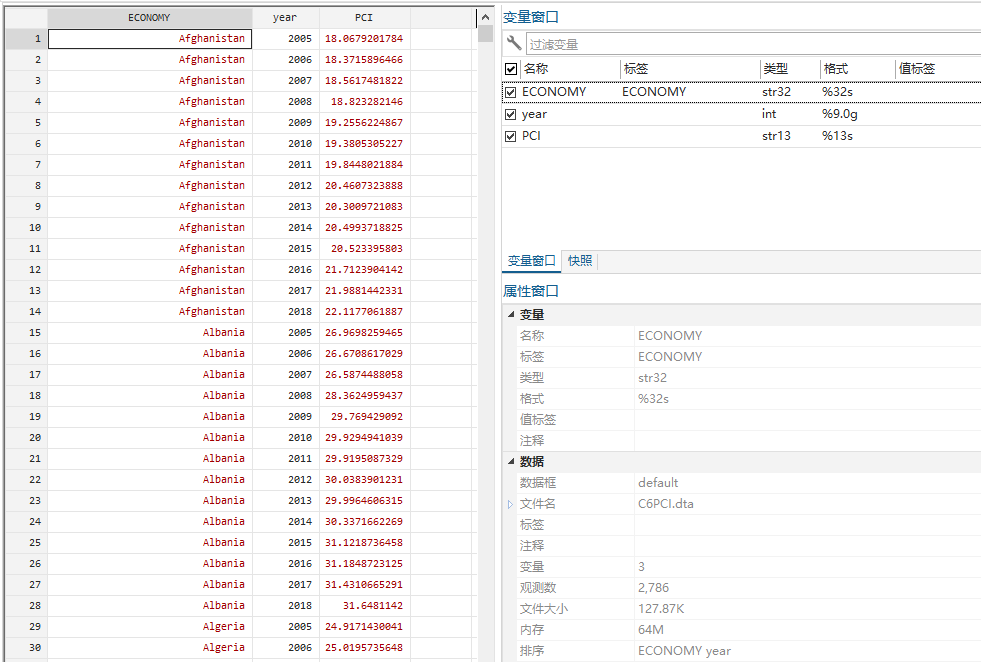The height and width of the screenshot is (662, 981).
Task: Click the 数据框 value default
Action: pos(658,483)
